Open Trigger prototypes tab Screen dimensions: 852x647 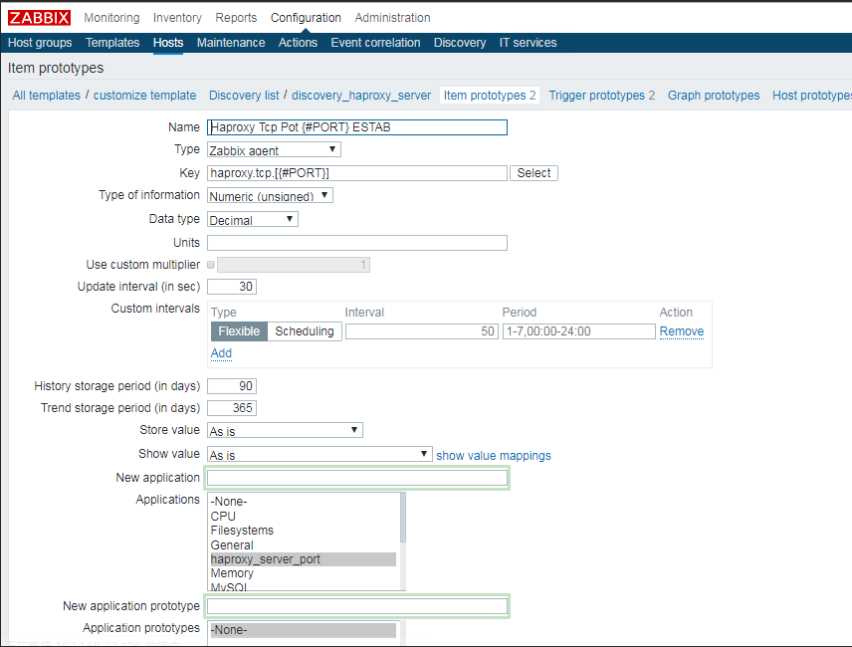coord(602,95)
